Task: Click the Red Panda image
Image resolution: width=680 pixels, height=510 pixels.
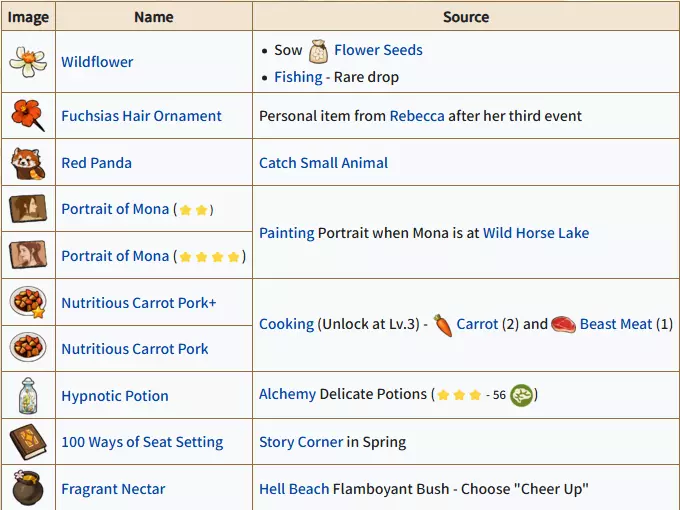Action: click(28, 162)
